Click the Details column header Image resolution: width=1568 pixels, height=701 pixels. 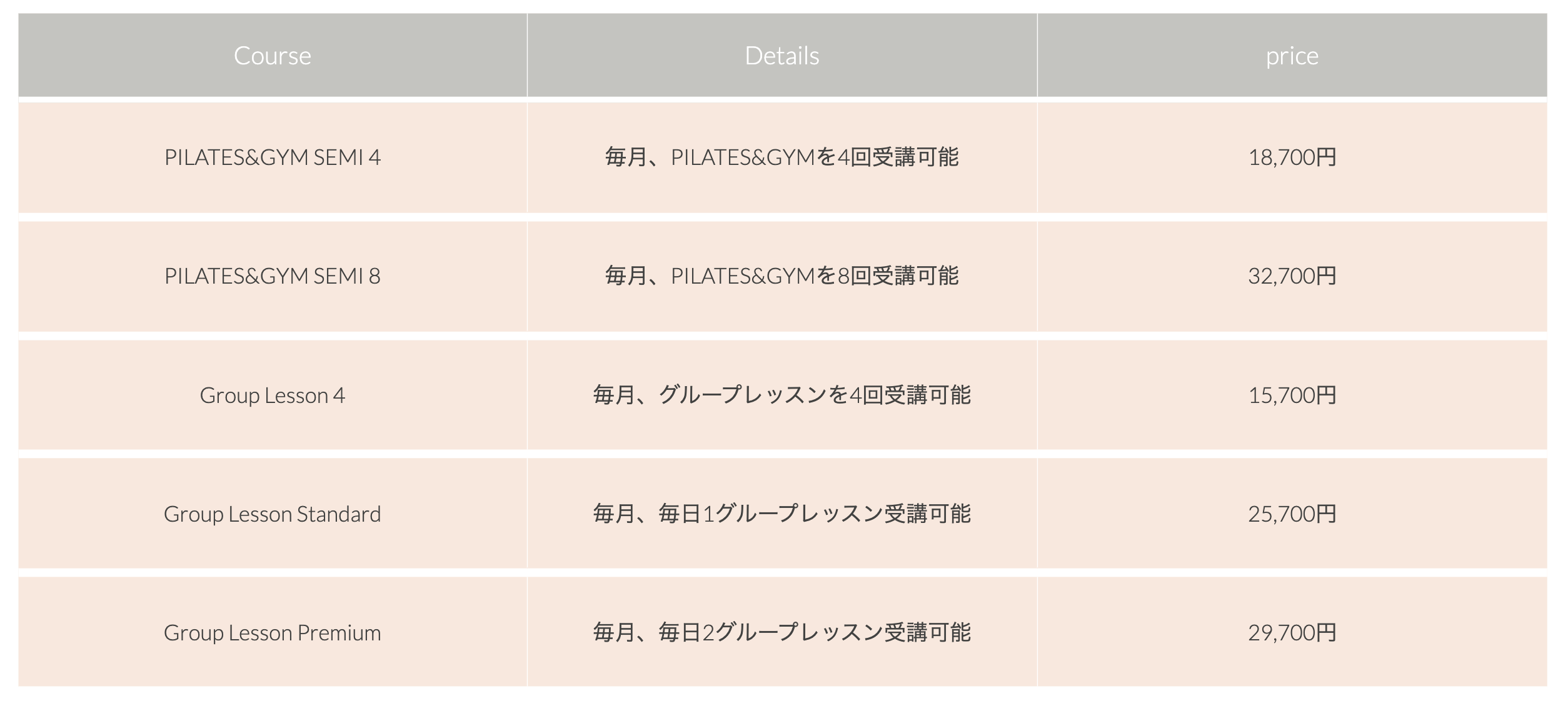click(782, 56)
